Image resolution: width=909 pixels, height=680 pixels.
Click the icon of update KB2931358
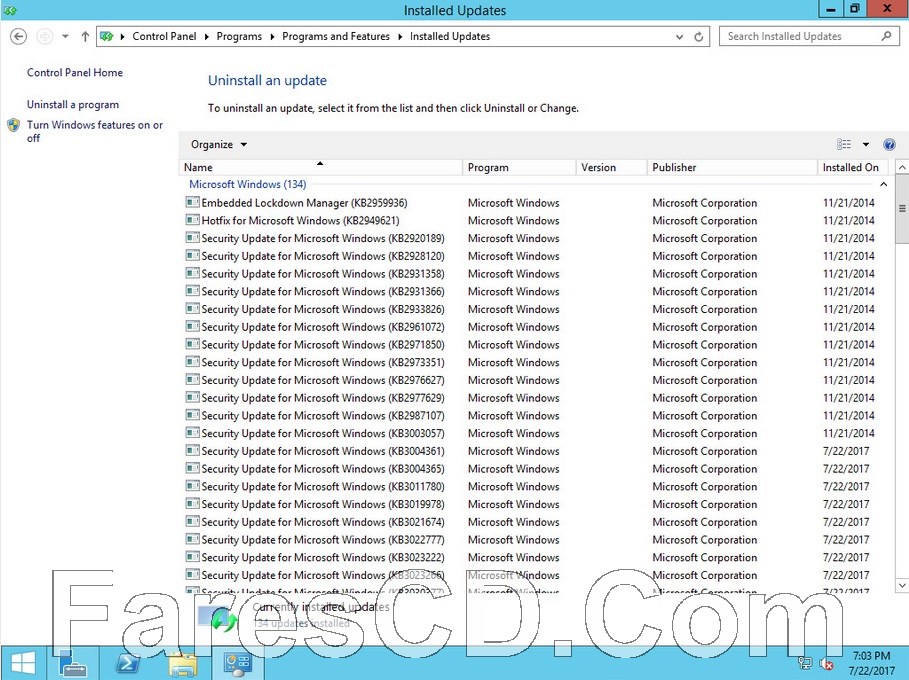pyautogui.click(x=192, y=273)
